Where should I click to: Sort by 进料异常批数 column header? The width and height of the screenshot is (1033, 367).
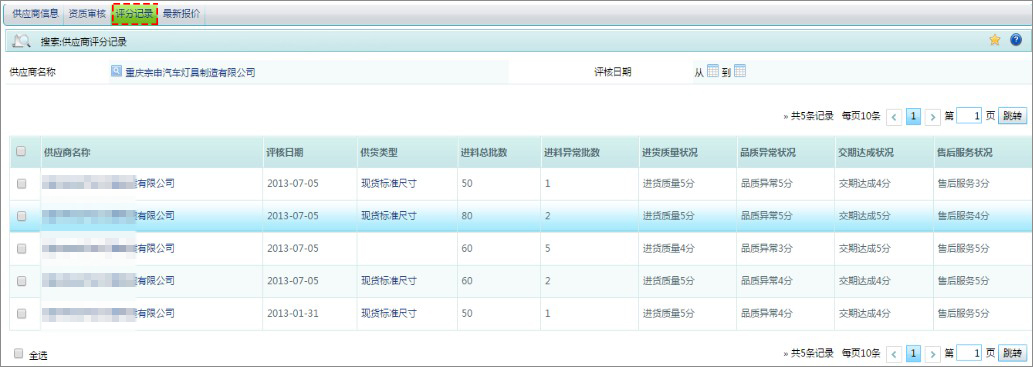point(572,152)
